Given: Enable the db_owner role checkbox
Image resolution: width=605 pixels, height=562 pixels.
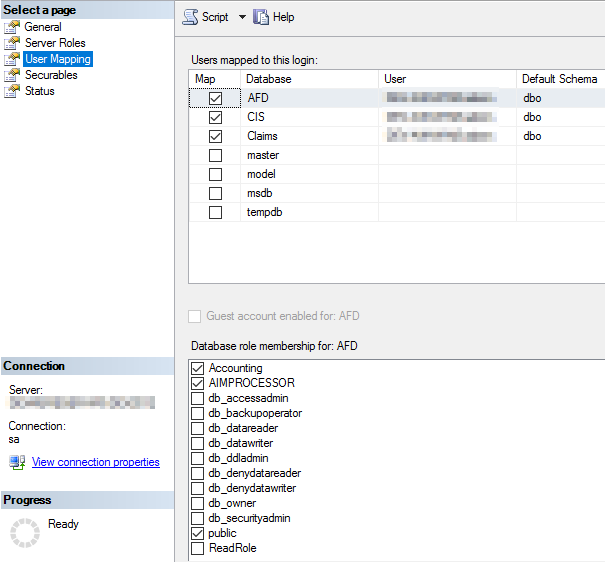Looking at the screenshot, I should point(197,503).
